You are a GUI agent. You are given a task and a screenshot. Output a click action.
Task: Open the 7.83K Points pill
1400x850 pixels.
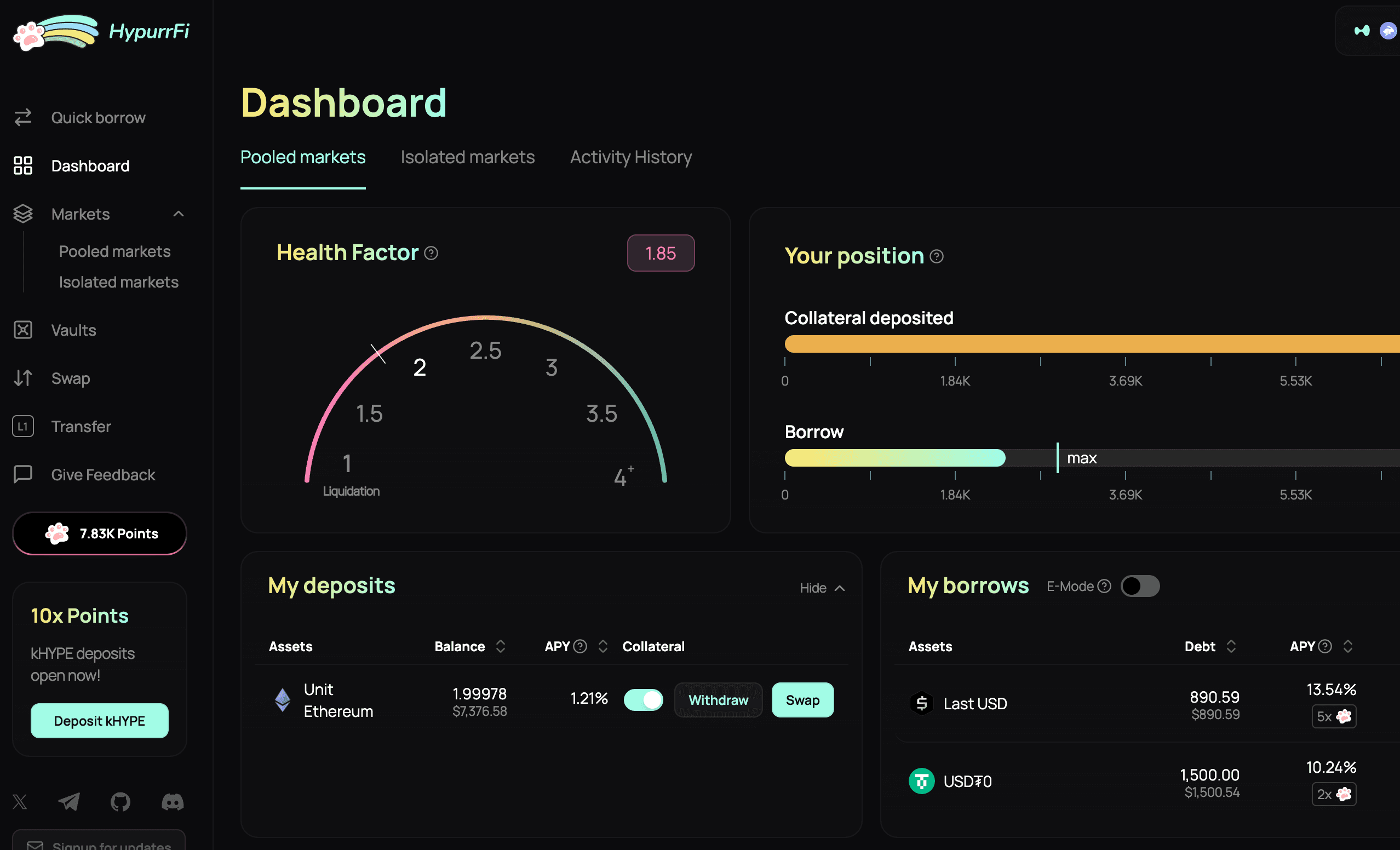pyautogui.click(x=100, y=533)
